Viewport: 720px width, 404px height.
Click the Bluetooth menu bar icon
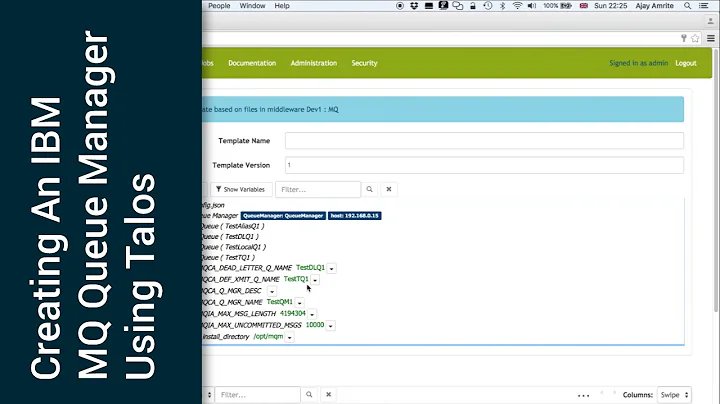pyautogui.click(x=502, y=6)
